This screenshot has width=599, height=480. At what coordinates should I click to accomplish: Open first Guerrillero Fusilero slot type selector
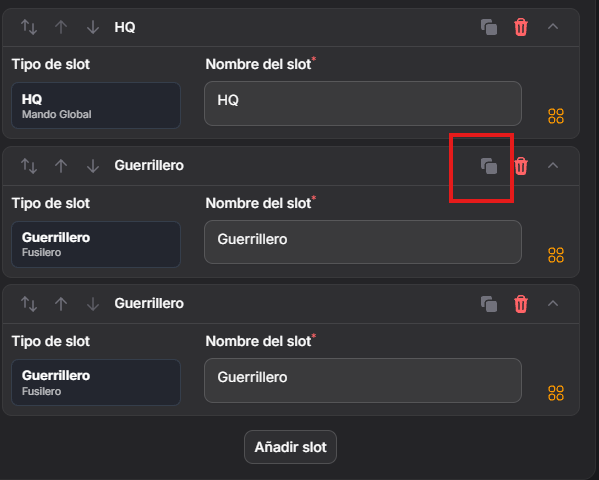pyautogui.click(x=96, y=244)
